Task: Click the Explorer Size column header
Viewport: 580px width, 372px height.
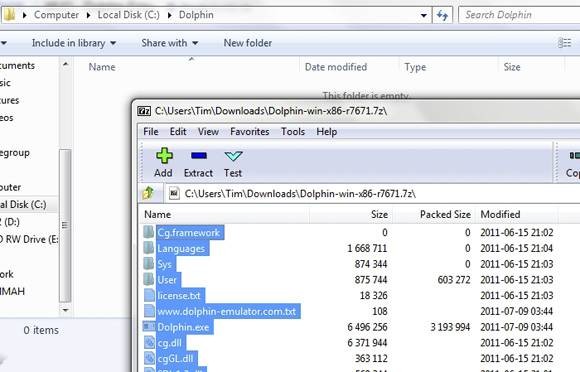Action: (x=531, y=67)
